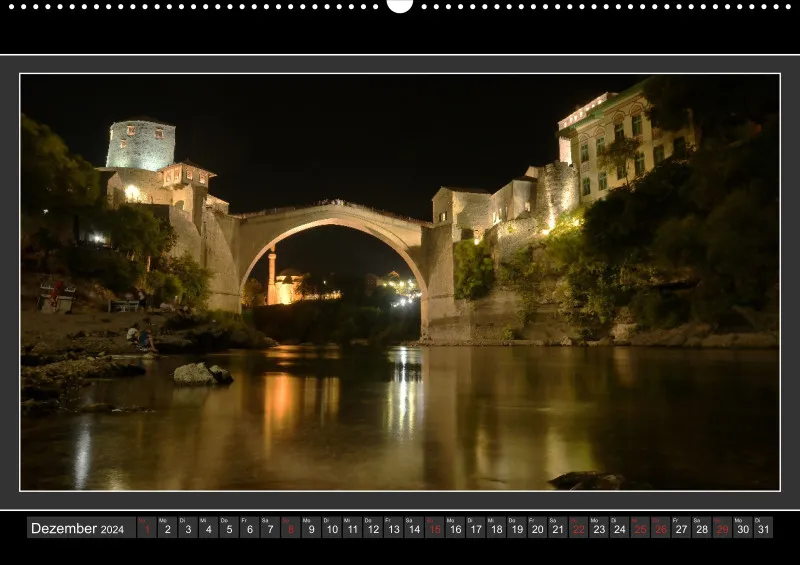Click last day 31 in calendar

point(764,528)
